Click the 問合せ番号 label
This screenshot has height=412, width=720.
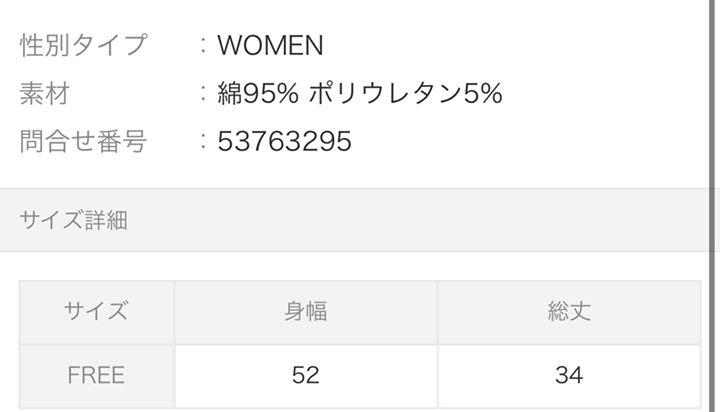(84, 141)
